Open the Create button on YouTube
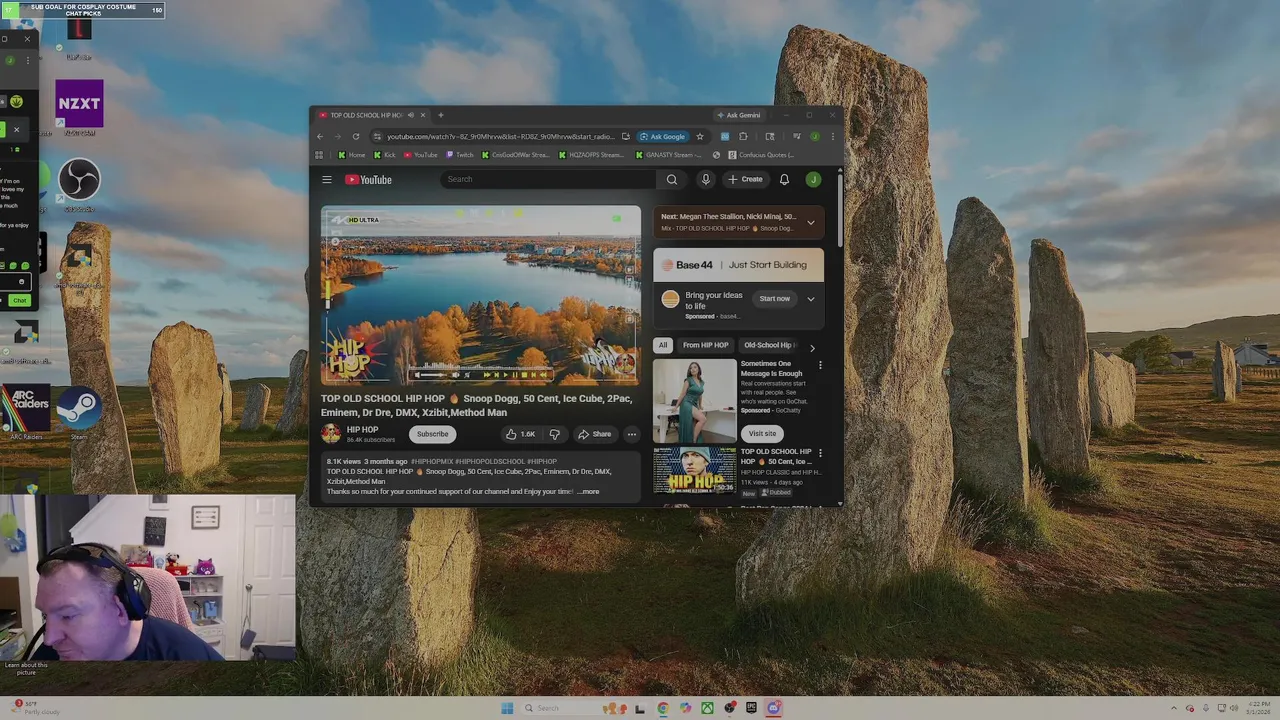1280x720 pixels. tap(746, 180)
